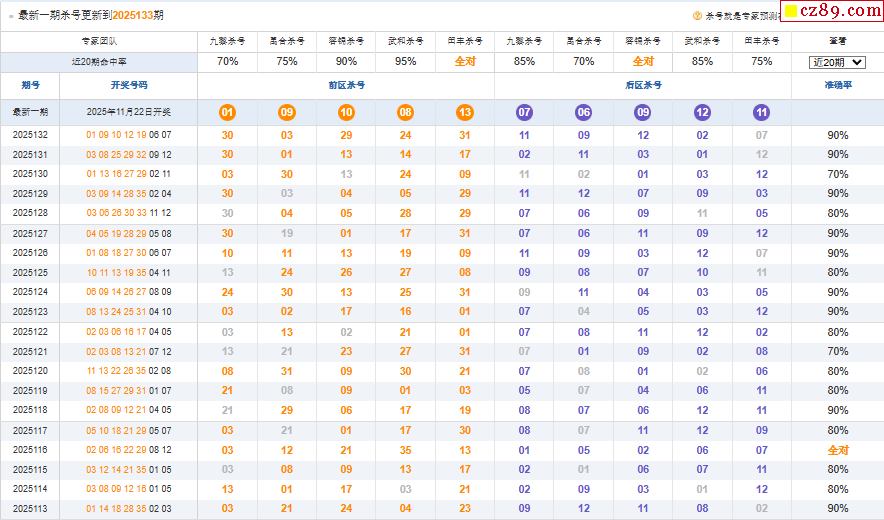Select the 前区杀号 section header
The image size is (884, 520).
pos(345,86)
